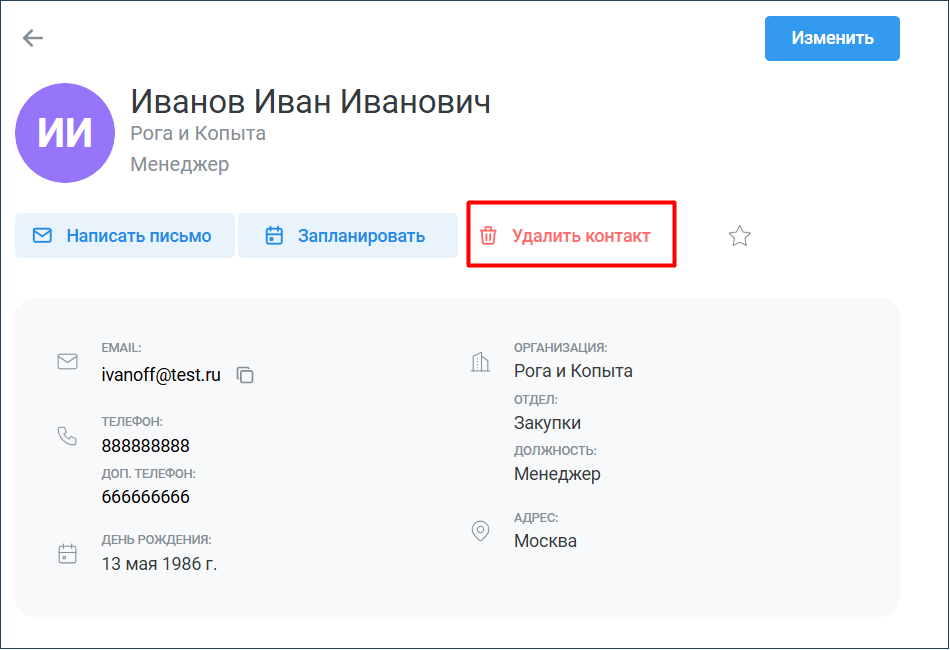Click the organization building icon
This screenshot has width=950, height=650.
click(480, 362)
